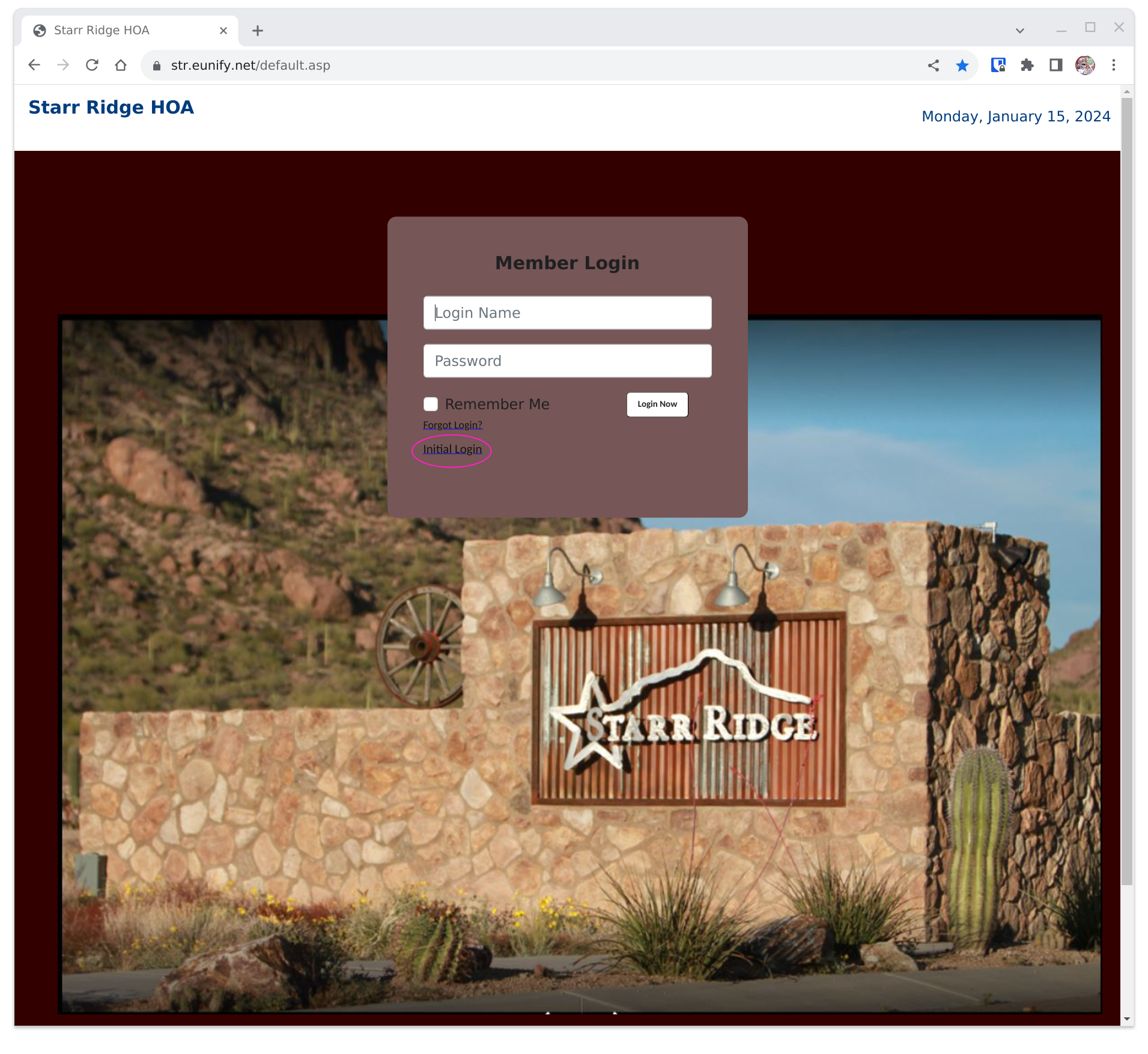Open the password manager icon
Screen dimensions: 1148x1054
pyautogui.click(x=997, y=65)
